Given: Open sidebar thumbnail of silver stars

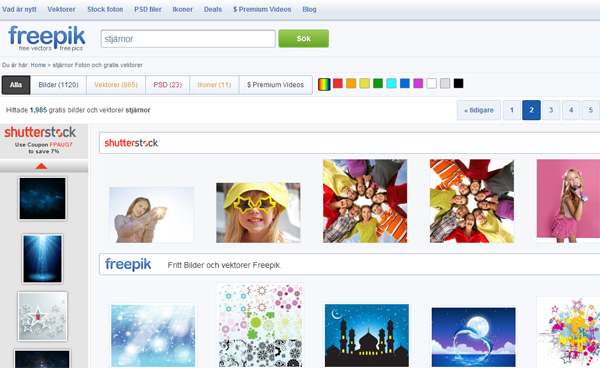Looking at the screenshot, I should pos(42,316).
